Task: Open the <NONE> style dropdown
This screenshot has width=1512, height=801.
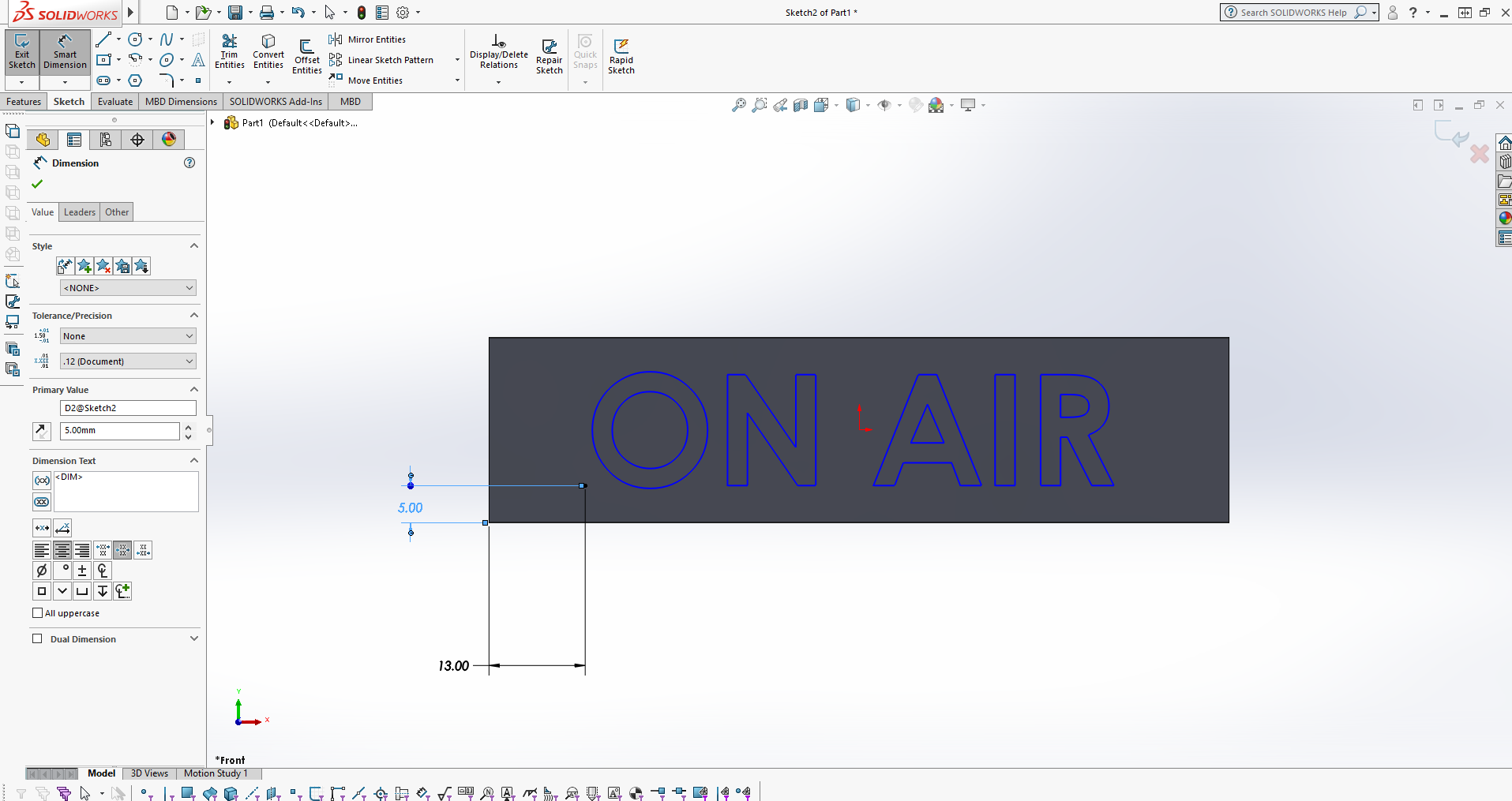Action: pyautogui.click(x=127, y=287)
